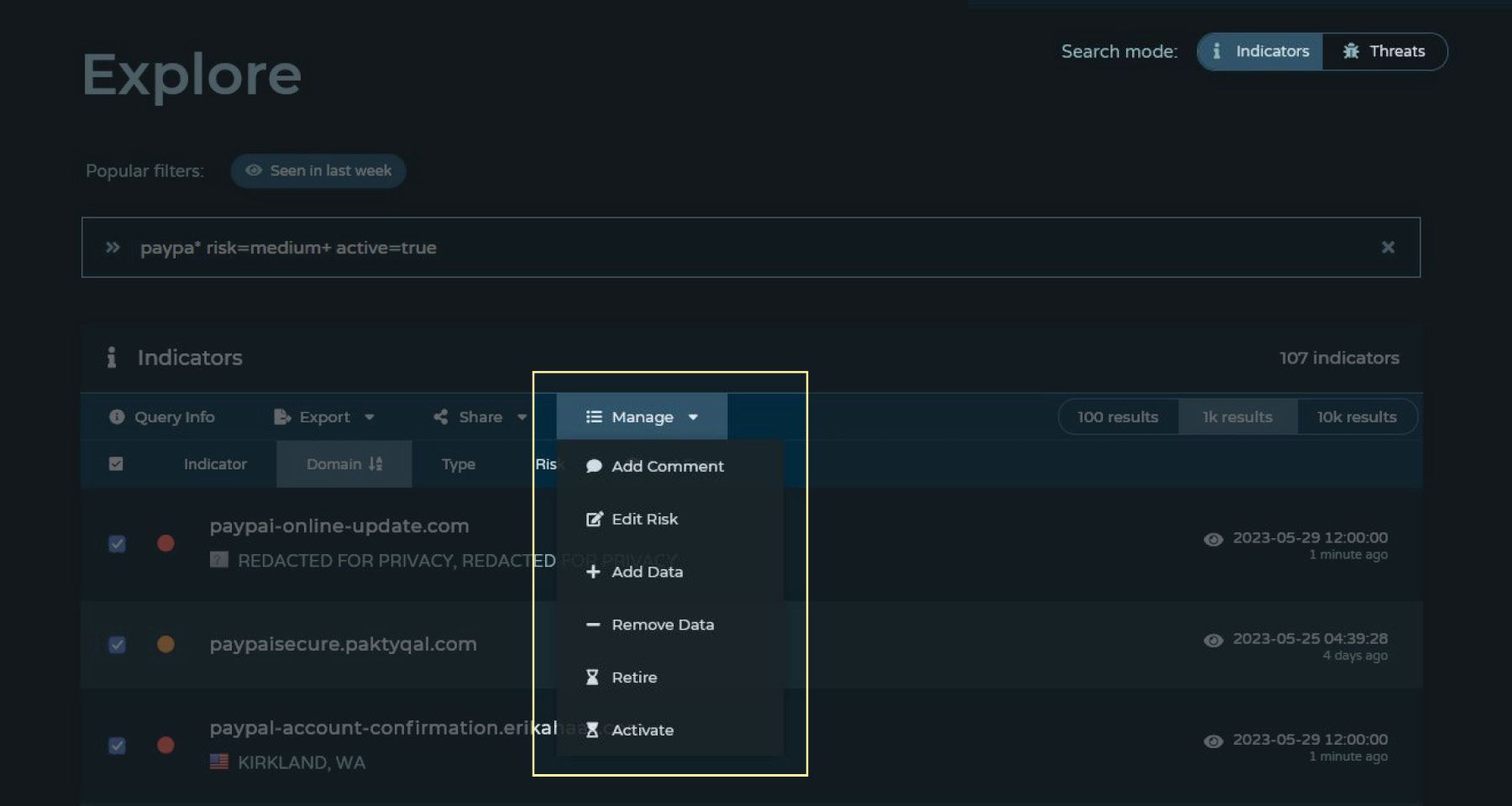Click the double chevron icon in search bar
1512x806 pixels.
click(x=113, y=248)
